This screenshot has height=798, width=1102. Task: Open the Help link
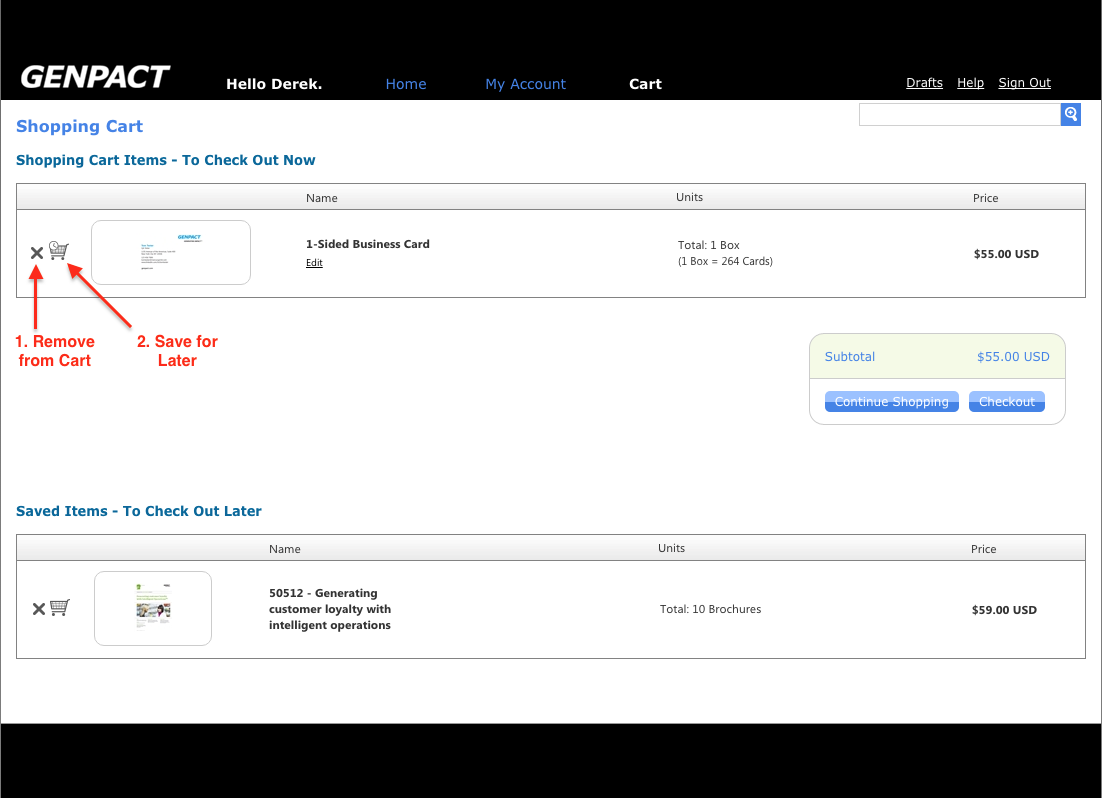[970, 83]
